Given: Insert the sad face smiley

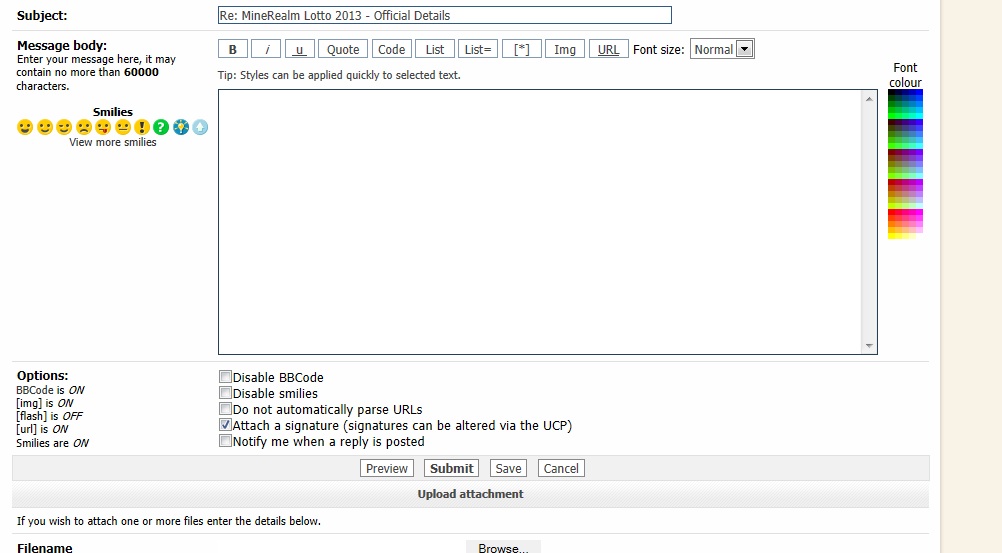Looking at the screenshot, I should click(84, 127).
